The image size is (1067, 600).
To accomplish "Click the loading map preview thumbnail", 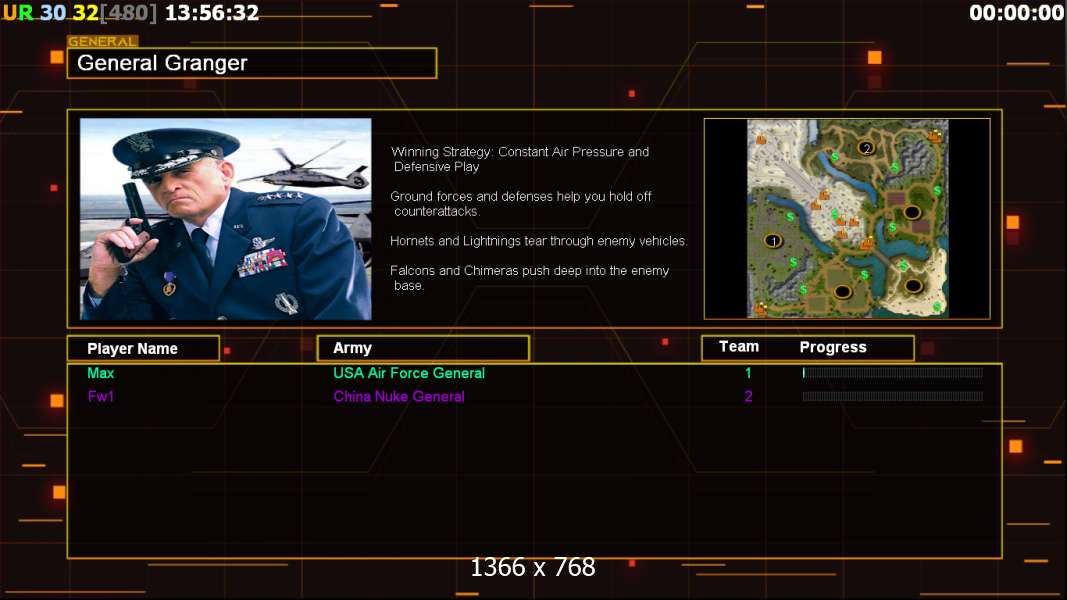I will click(x=847, y=218).
